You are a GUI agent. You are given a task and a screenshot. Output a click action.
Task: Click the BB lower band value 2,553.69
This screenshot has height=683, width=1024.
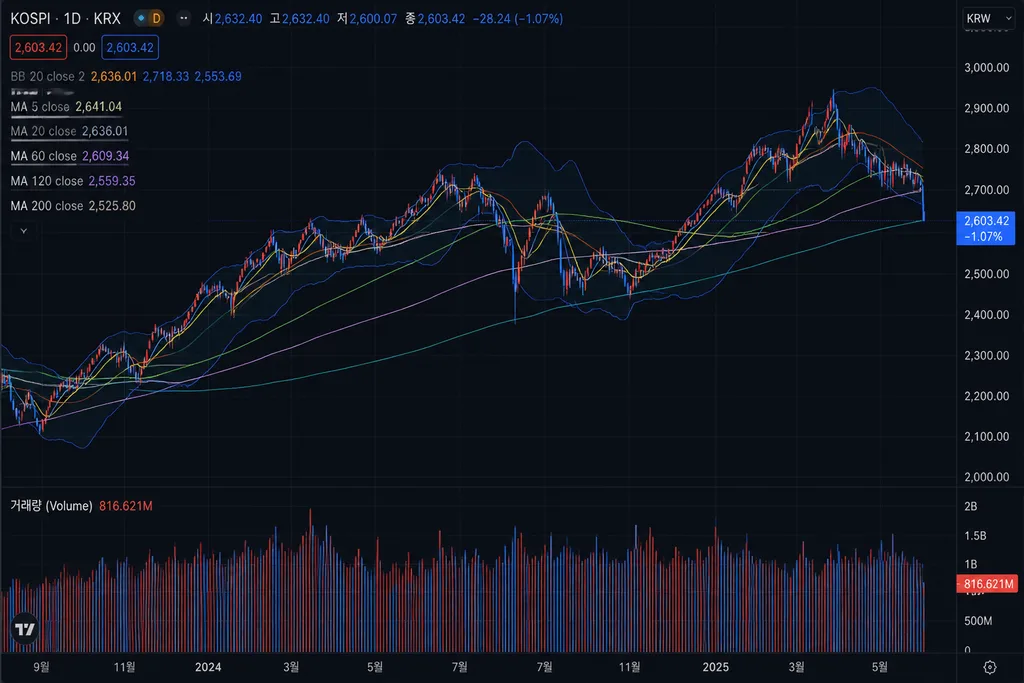point(218,76)
